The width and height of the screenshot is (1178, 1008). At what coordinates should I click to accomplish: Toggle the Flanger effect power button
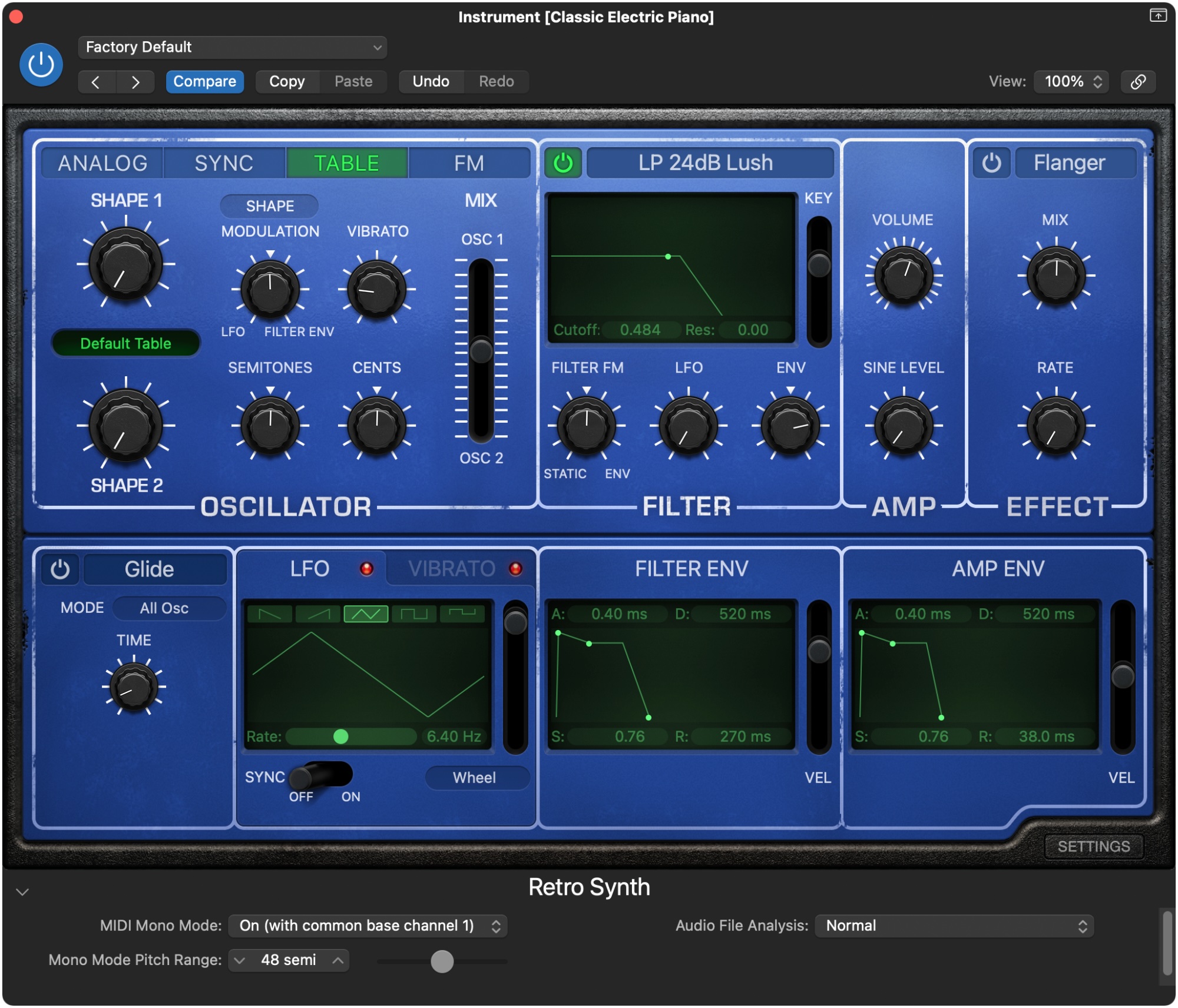pyautogui.click(x=991, y=163)
